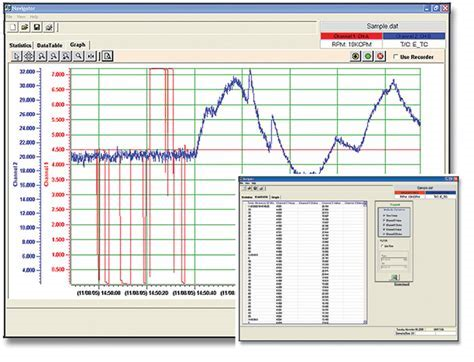The height and width of the screenshot is (362, 474).
Task: Toggle the filter checkbox in the small window
Action: (382, 246)
